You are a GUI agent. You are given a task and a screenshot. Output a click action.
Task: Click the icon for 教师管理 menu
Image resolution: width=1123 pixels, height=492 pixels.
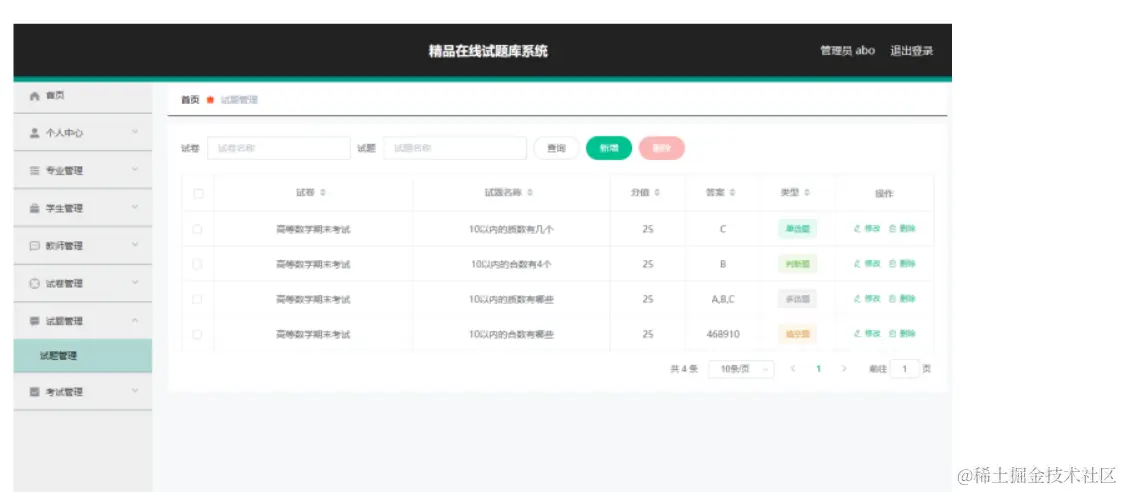34,246
